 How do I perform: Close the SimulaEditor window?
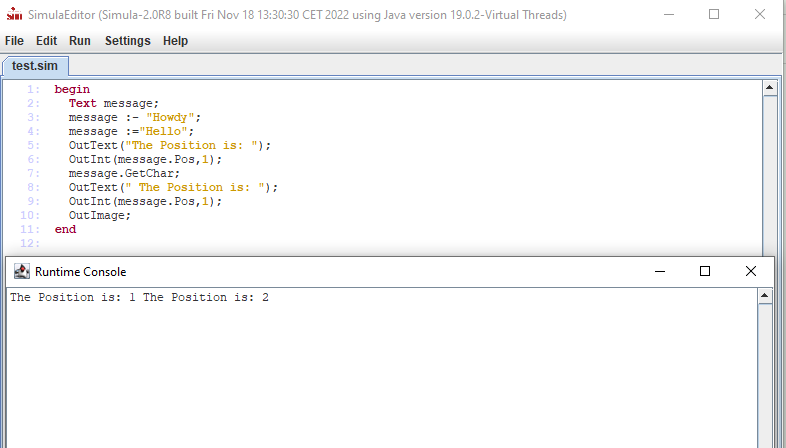pyautogui.click(x=759, y=15)
